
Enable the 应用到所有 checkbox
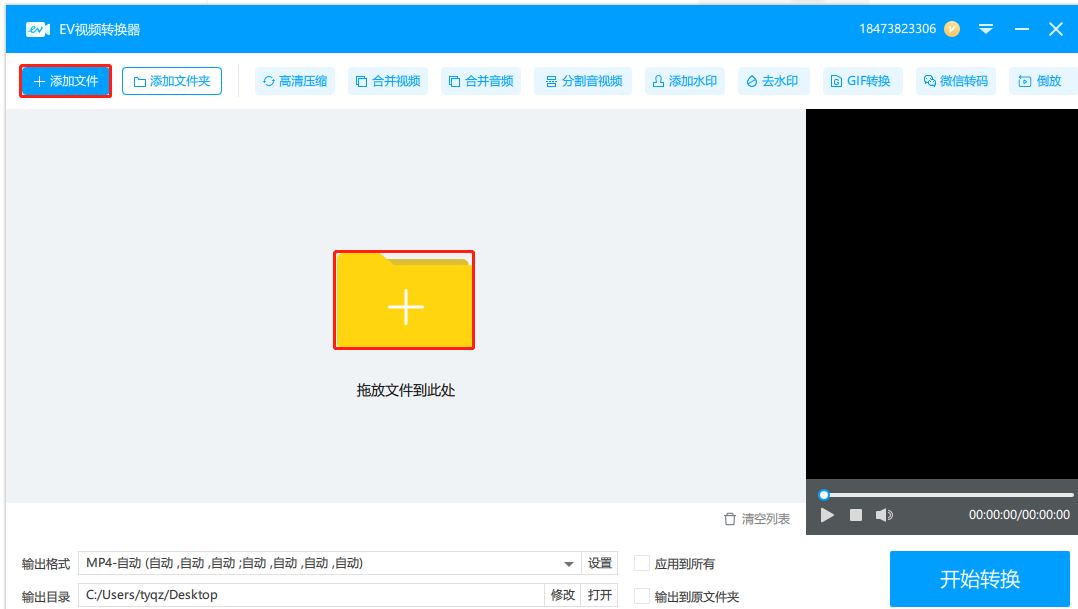(640, 563)
